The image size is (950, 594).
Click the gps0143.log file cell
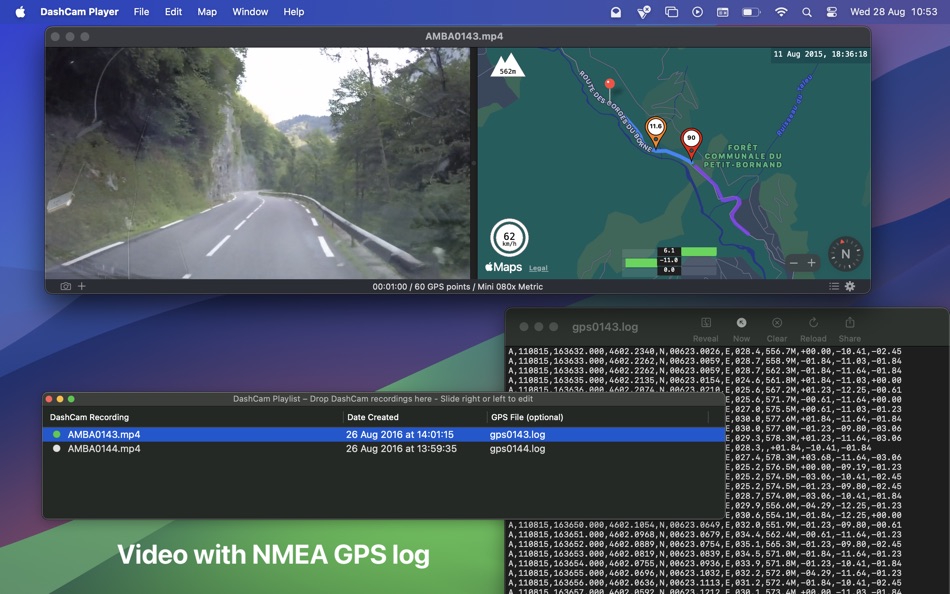pos(517,435)
